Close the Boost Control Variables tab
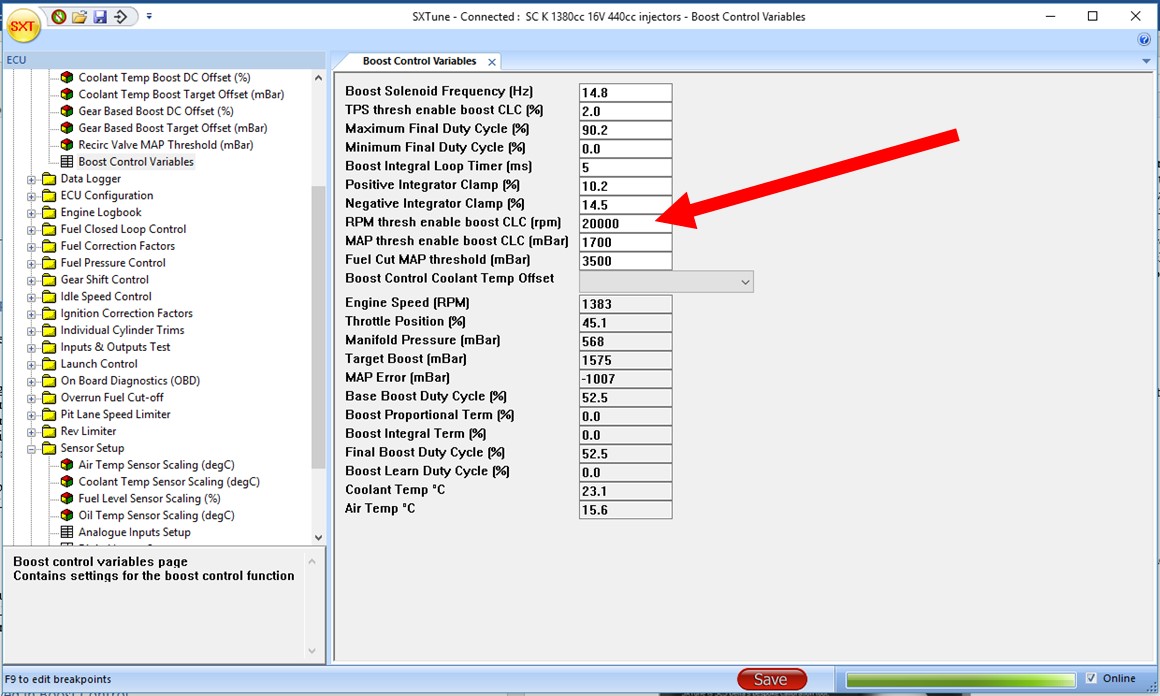 click(x=491, y=62)
